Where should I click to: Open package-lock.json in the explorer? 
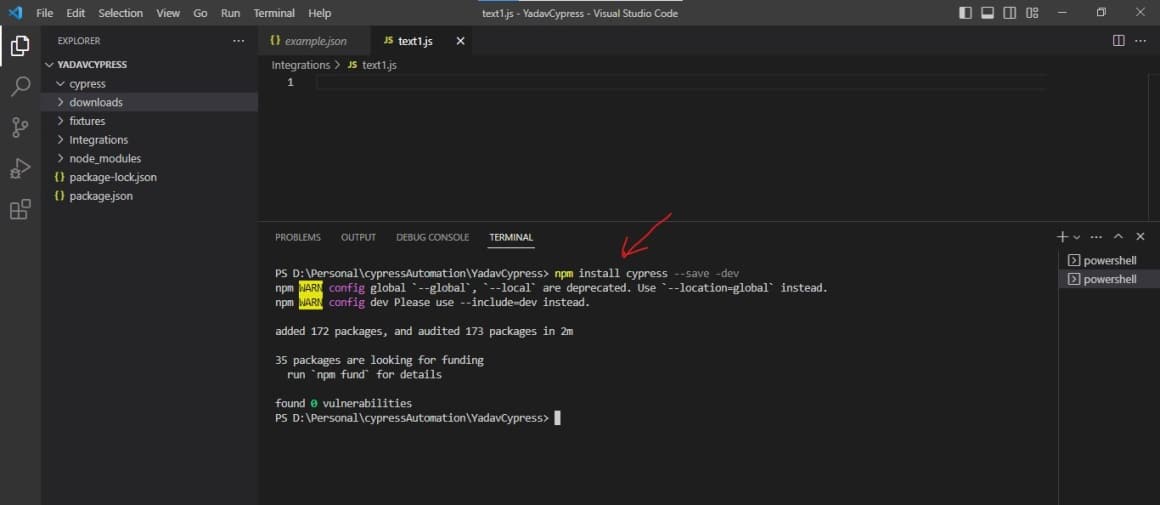click(149, 177)
